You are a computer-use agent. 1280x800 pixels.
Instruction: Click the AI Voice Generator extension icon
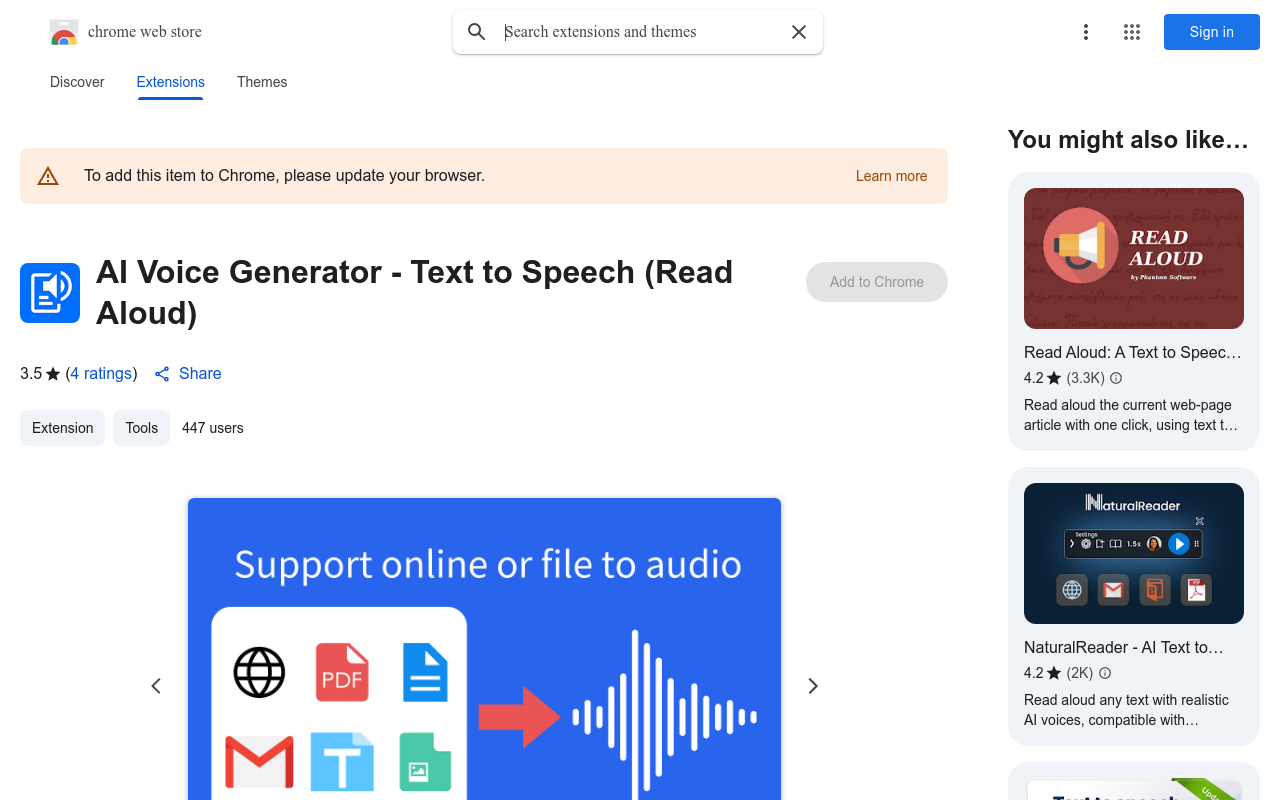50,293
